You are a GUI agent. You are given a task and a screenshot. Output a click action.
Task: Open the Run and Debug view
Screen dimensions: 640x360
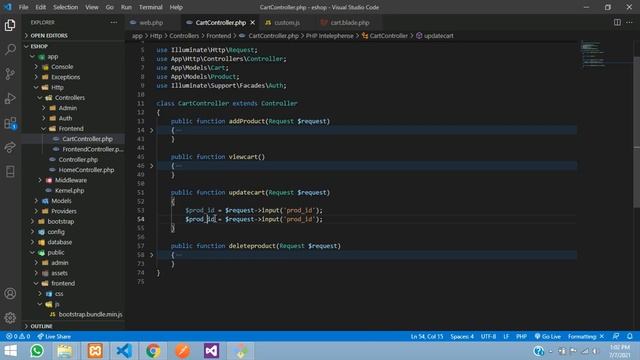point(10,98)
